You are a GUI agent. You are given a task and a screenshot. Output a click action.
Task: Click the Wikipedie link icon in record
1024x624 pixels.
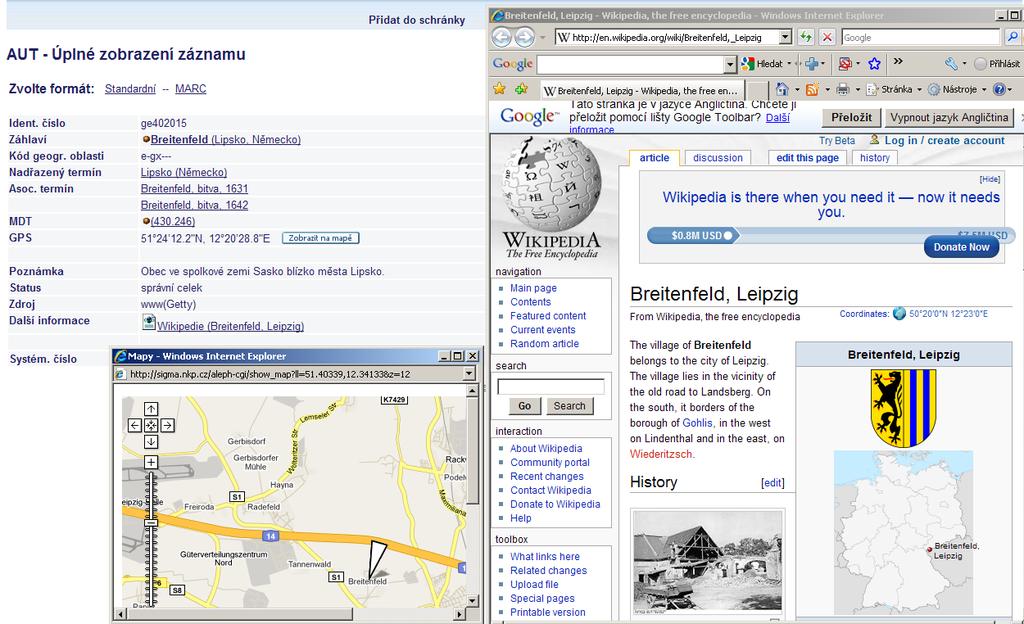149,322
